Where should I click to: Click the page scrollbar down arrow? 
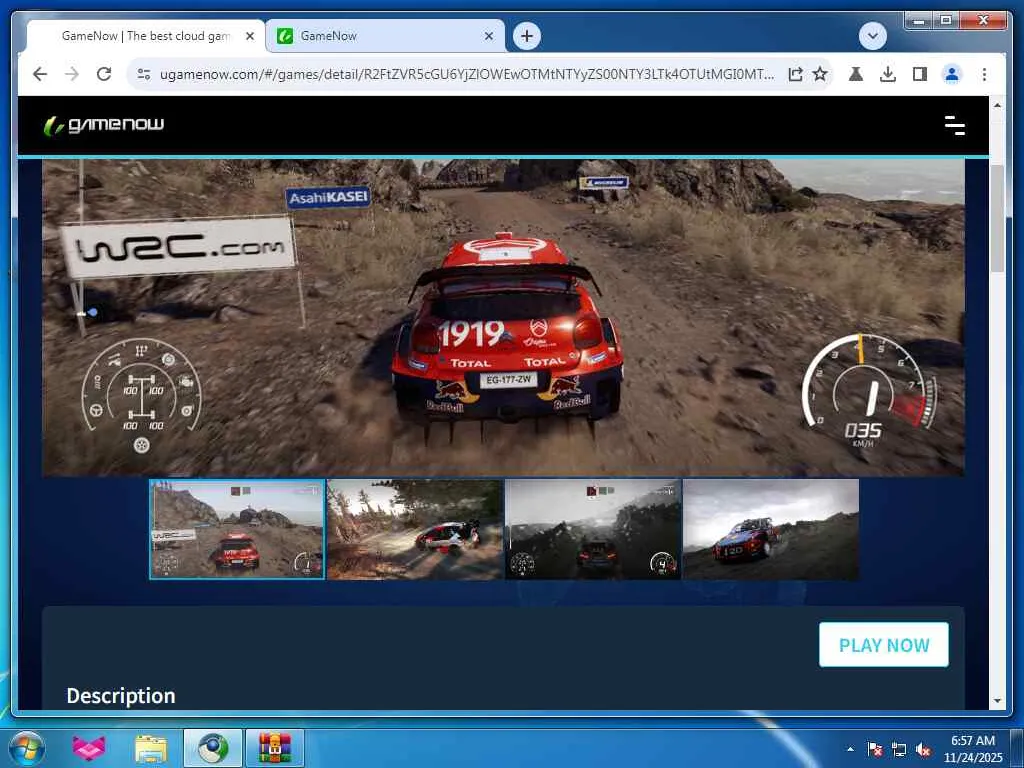997,701
